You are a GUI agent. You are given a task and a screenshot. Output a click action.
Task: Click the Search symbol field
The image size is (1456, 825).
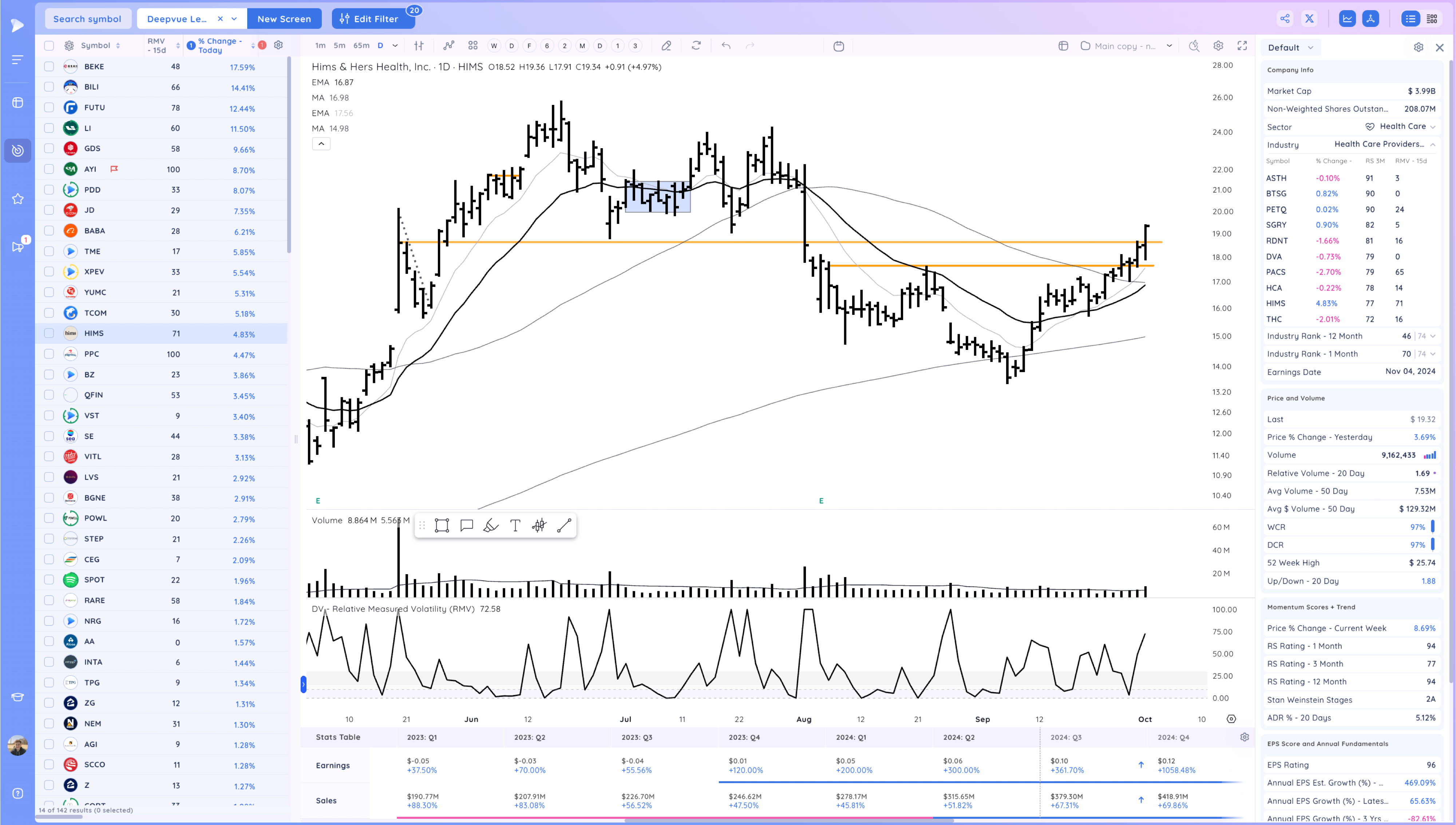[87, 19]
